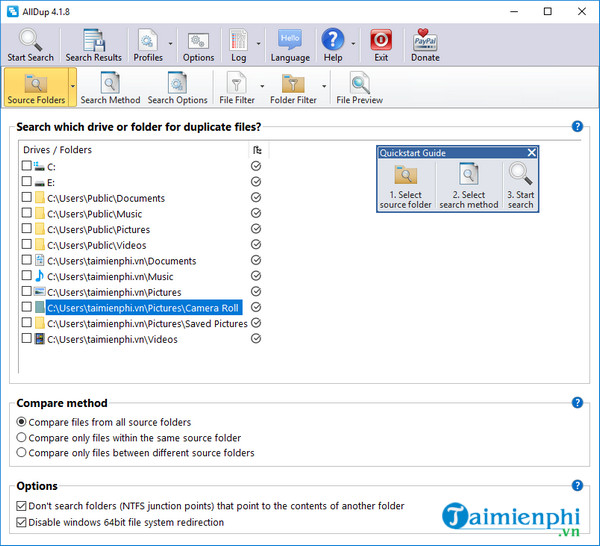Open the Search Results toolbar icon
The width and height of the screenshot is (600, 546).
93,41
